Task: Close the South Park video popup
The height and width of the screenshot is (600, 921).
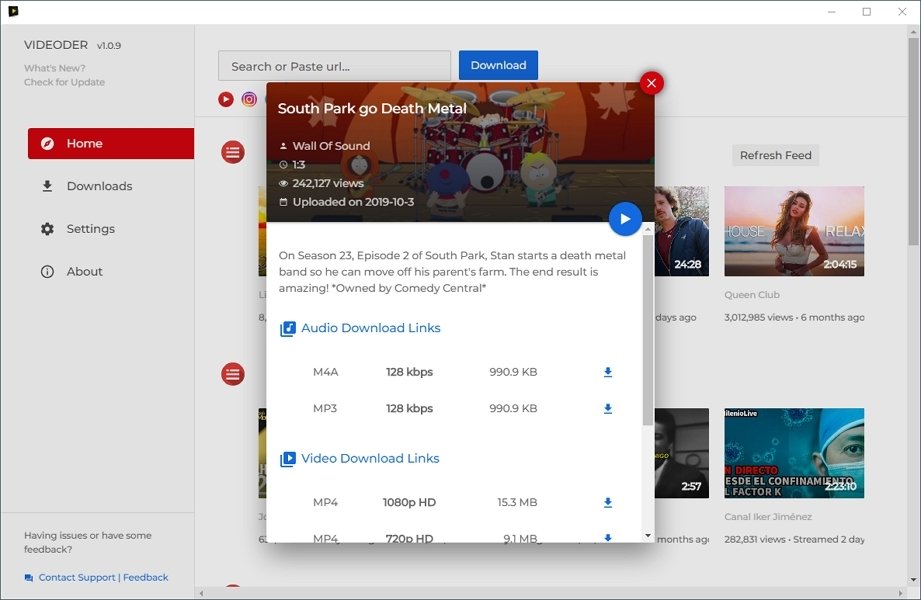Action: [651, 83]
